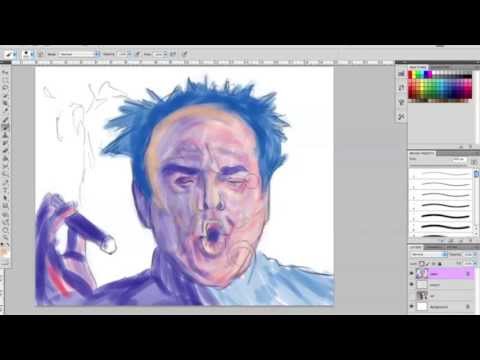Switch to the Channels tab
Image resolution: width=480 pixels, height=360 pixels.
tap(433, 247)
